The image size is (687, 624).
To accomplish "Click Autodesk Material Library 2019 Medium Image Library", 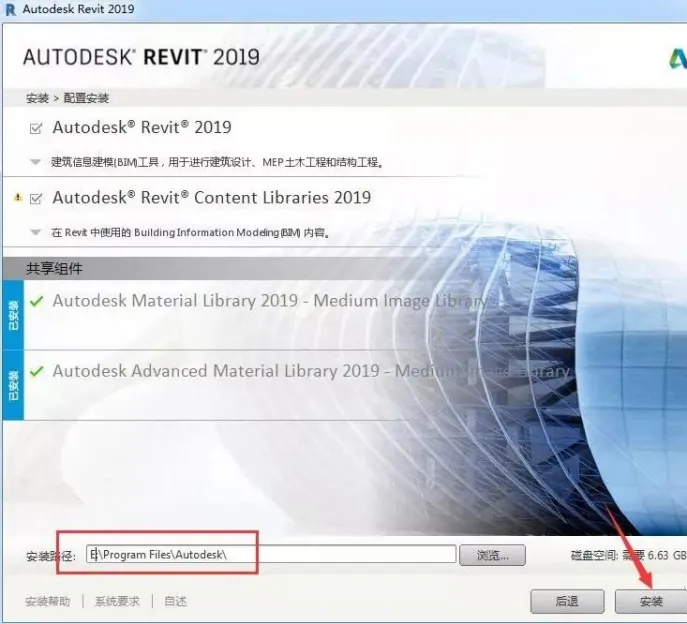I will 270,301.
